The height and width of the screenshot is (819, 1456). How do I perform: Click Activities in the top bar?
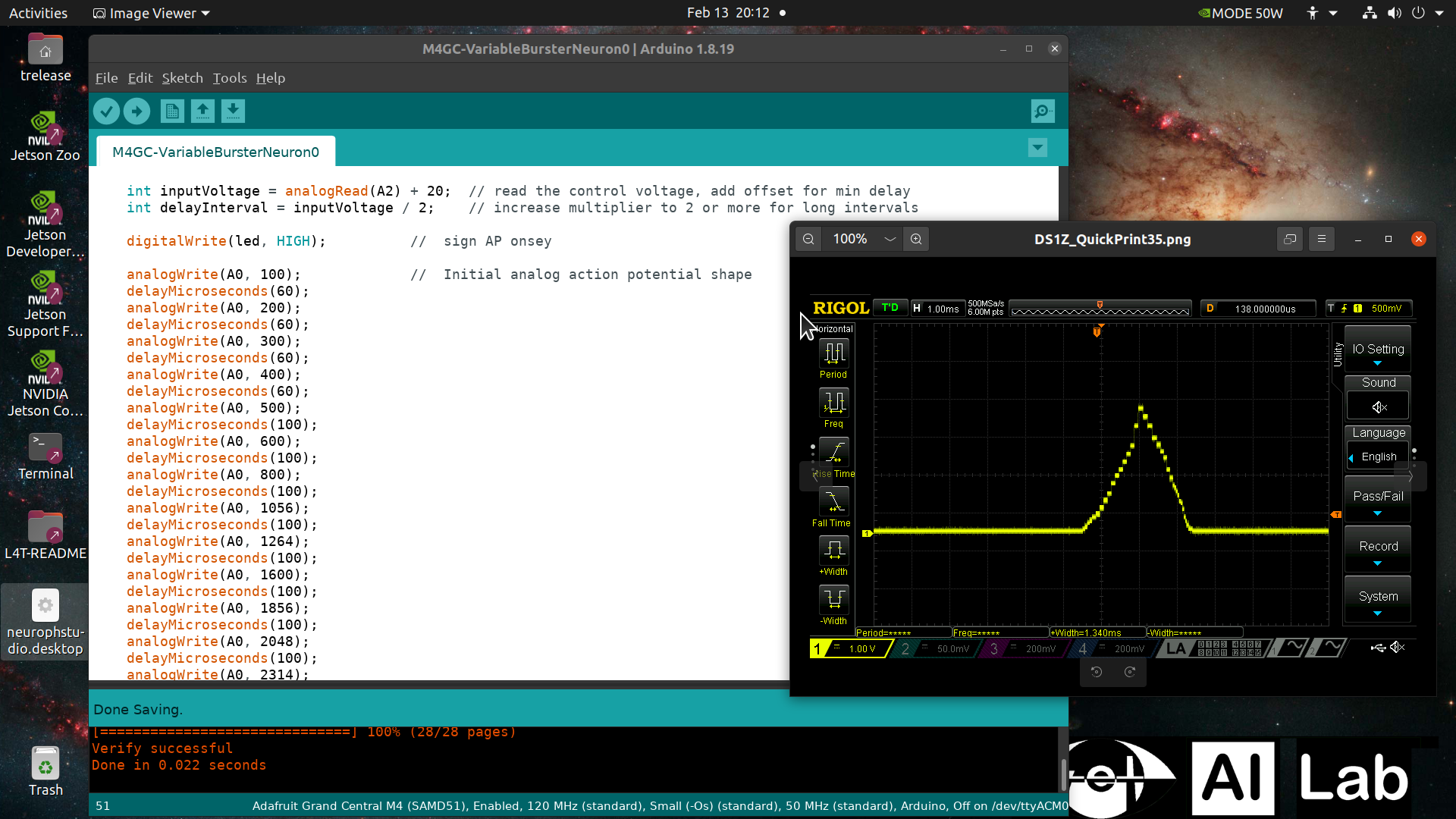point(38,13)
